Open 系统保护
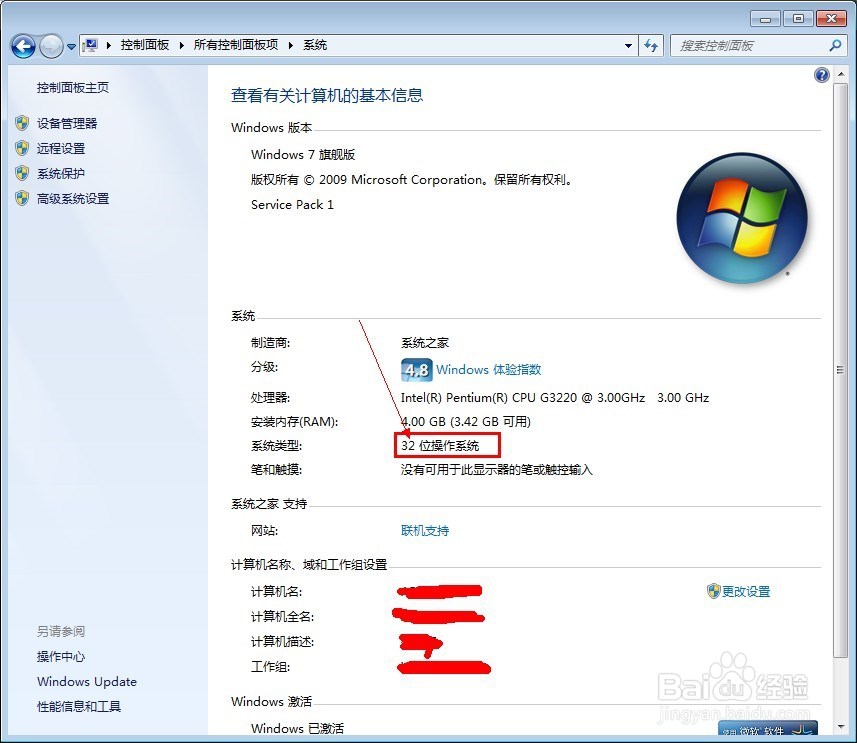The height and width of the screenshot is (743, 857). tap(61, 174)
